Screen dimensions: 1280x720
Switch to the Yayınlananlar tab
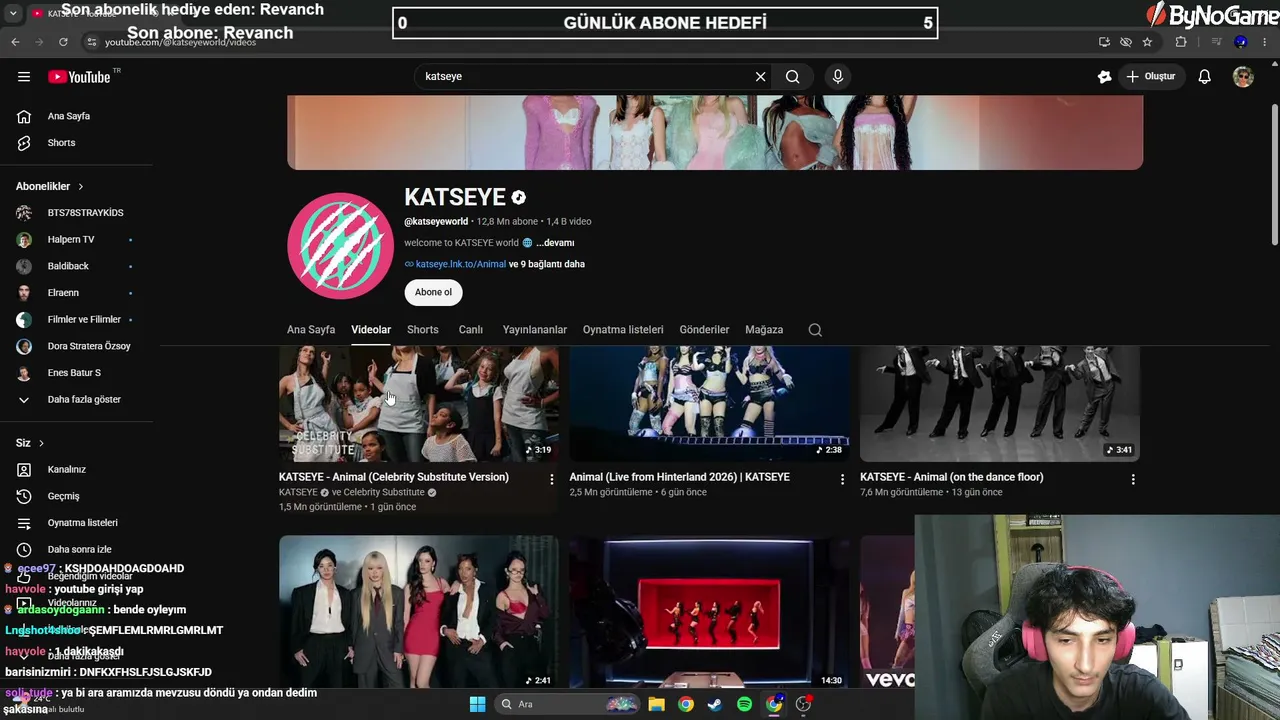tap(535, 330)
